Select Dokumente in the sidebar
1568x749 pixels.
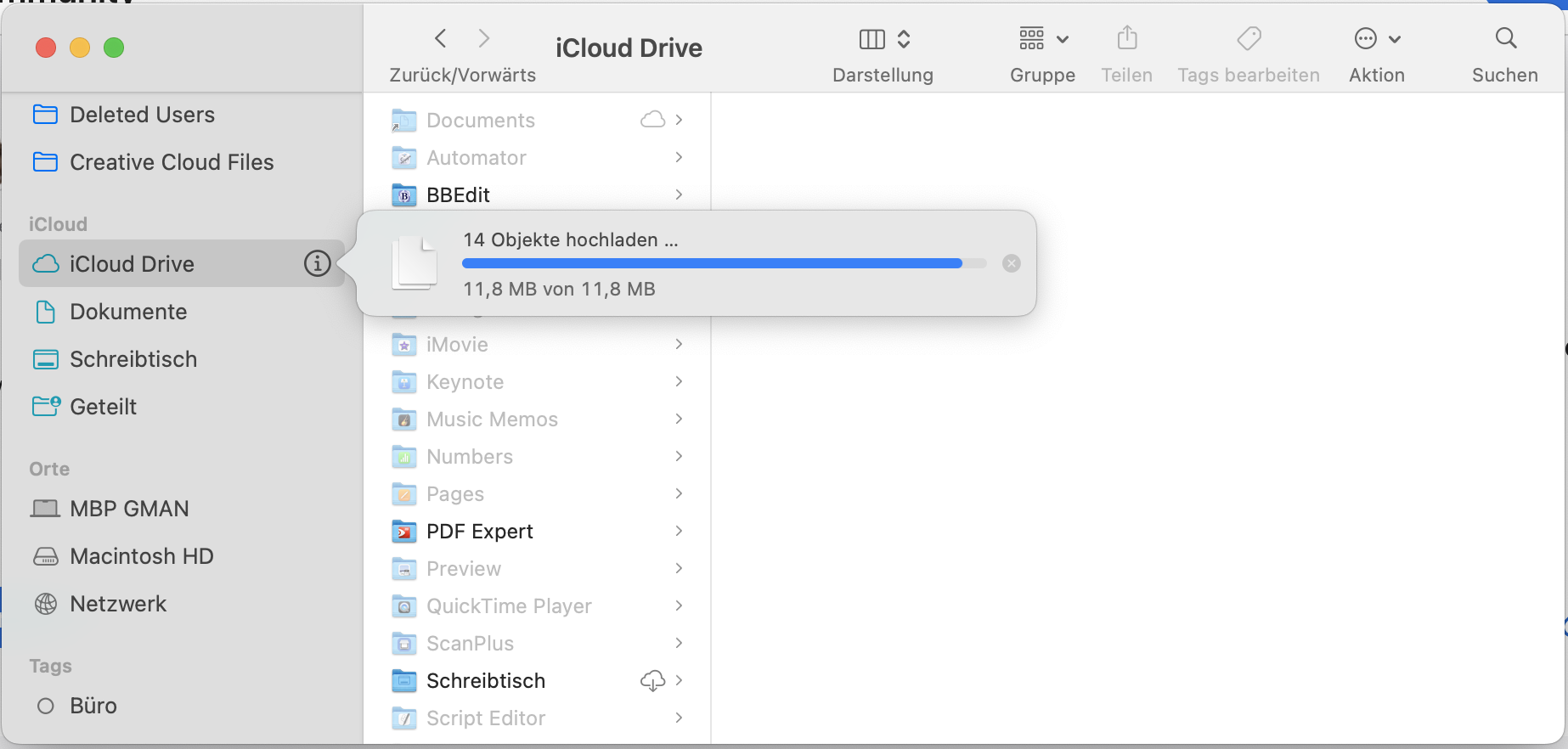(128, 312)
